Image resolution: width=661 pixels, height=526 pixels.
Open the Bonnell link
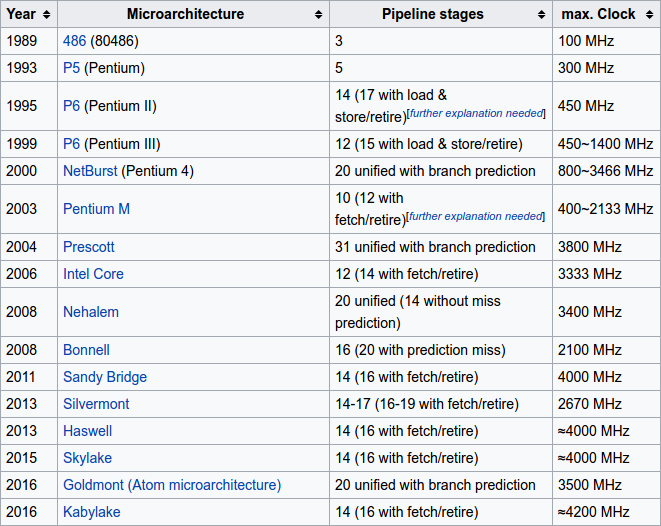pyautogui.click(x=86, y=350)
